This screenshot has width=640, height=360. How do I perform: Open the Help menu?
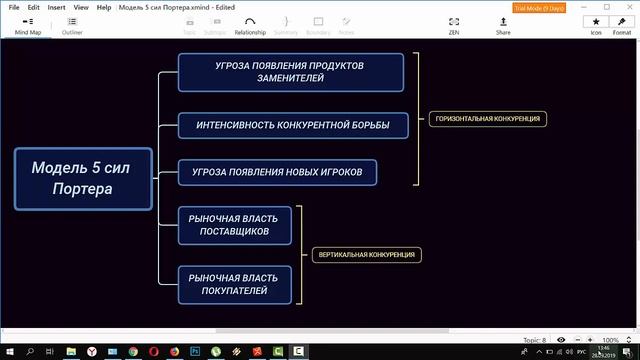(104, 7)
